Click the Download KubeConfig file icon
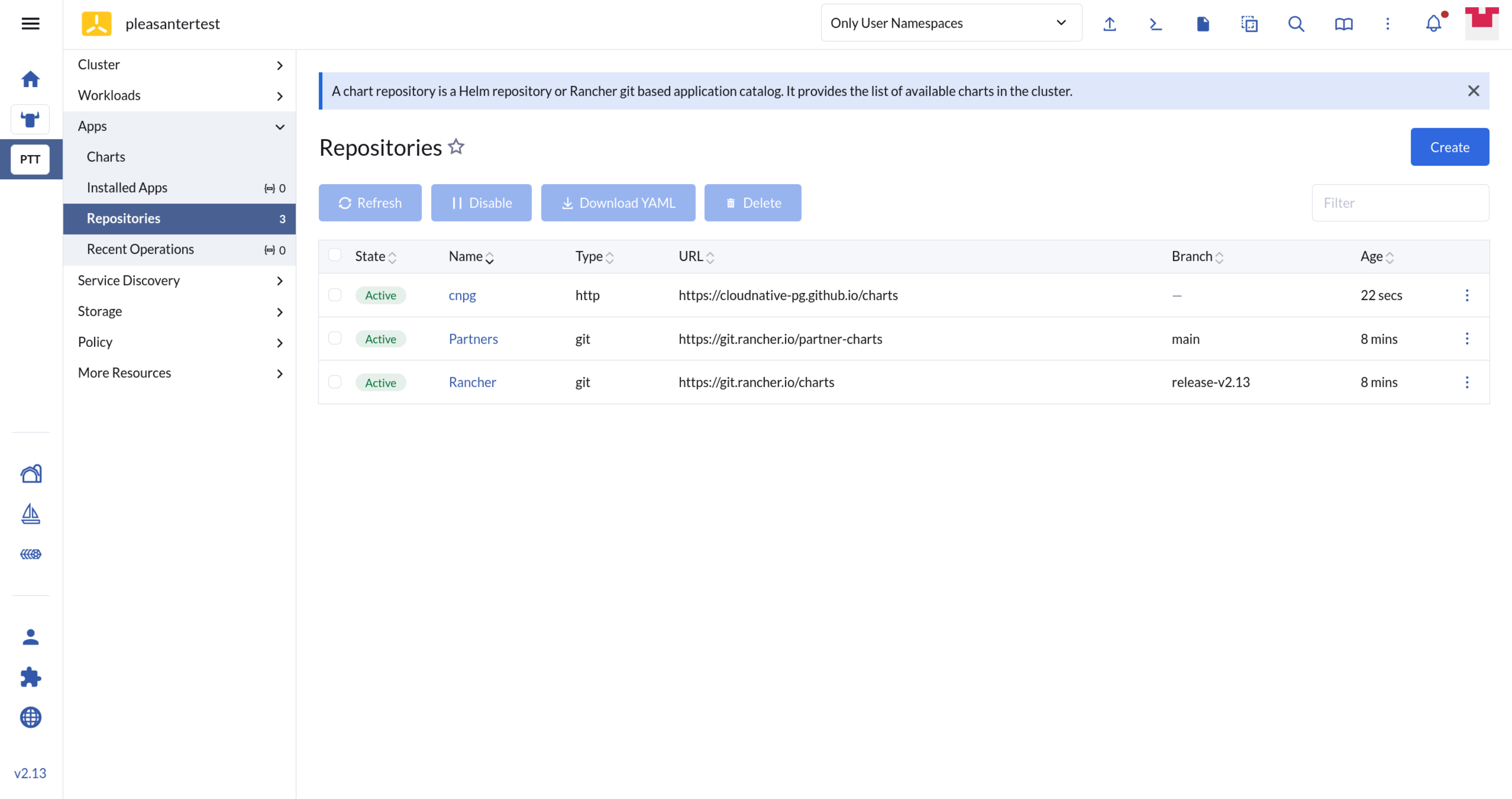The width and height of the screenshot is (1512, 799). click(x=1203, y=24)
